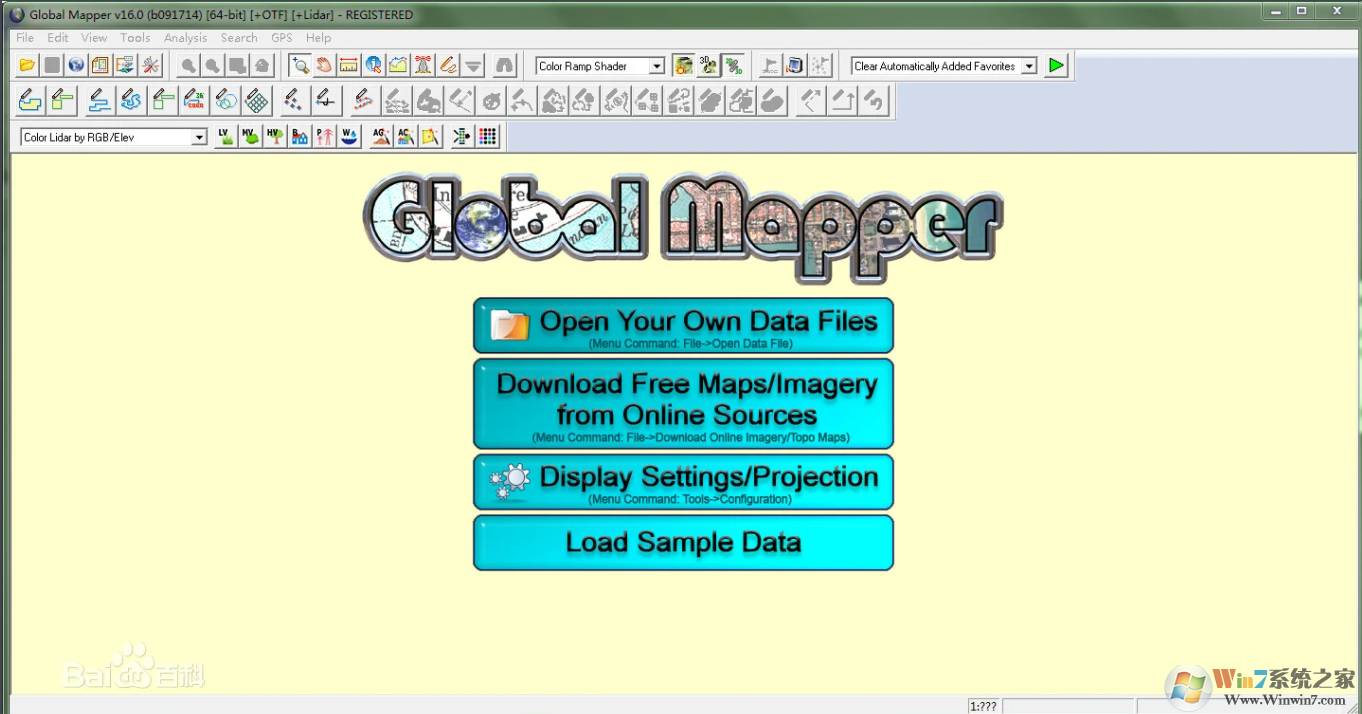The image size is (1362, 714).
Task: Select the Feature Info tool
Action: pyautogui.click(x=372, y=65)
